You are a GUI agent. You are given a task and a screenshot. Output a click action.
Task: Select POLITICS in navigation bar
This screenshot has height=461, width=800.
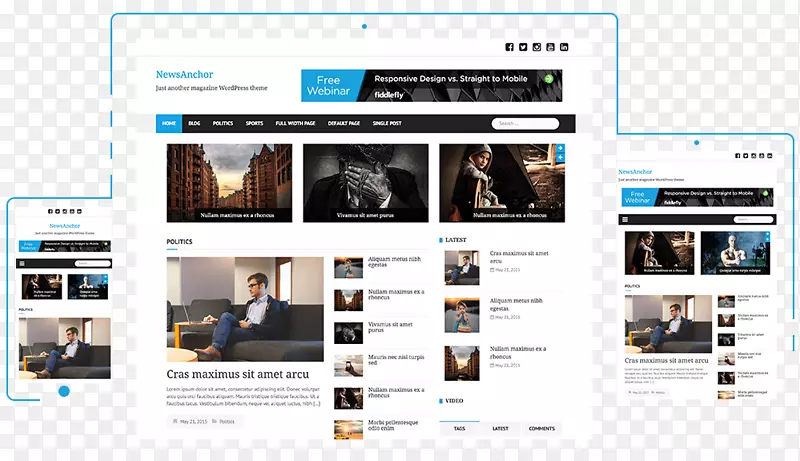pyautogui.click(x=223, y=123)
